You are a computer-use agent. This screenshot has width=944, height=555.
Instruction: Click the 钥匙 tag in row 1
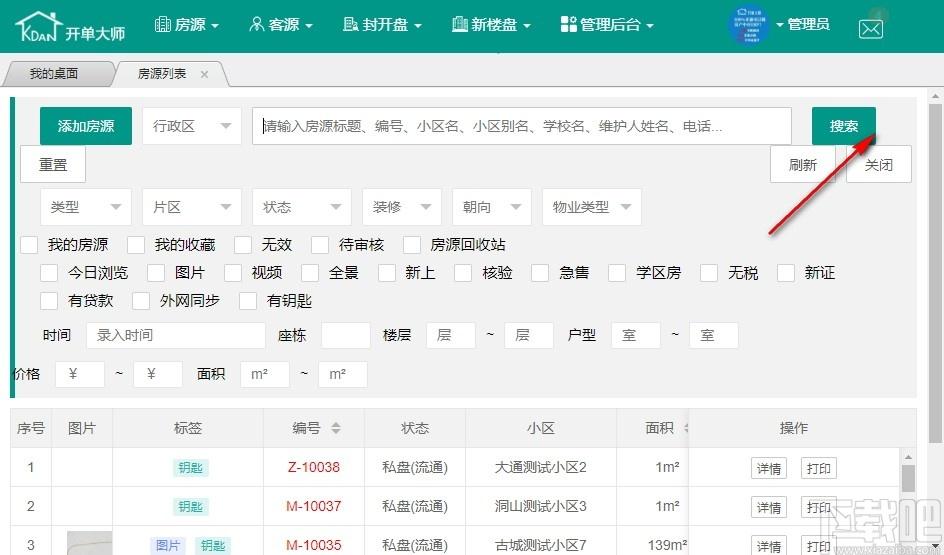click(x=191, y=468)
